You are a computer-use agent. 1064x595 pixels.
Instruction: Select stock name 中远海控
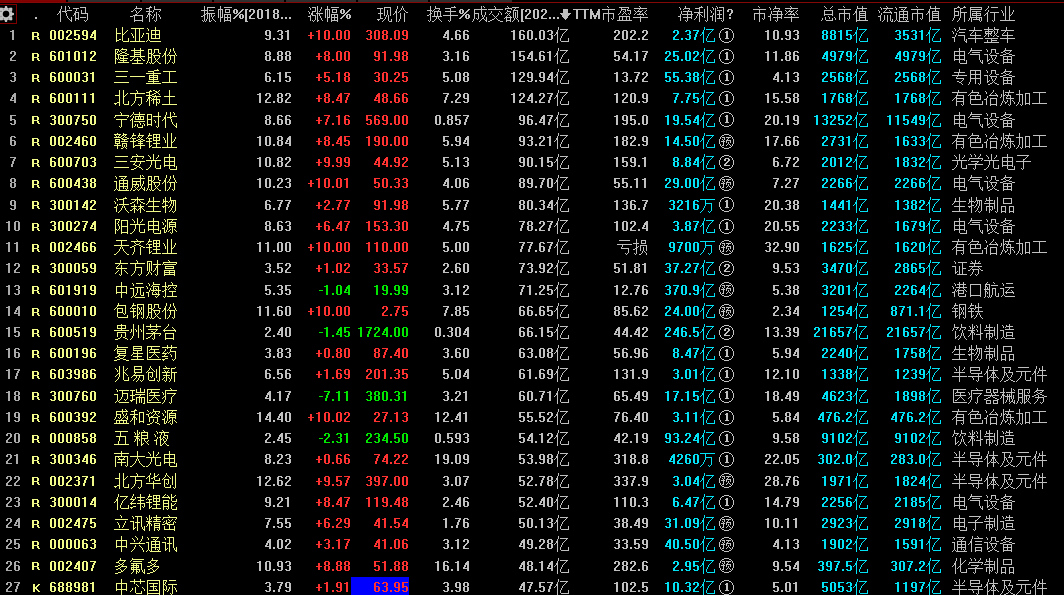pos(146,290)
